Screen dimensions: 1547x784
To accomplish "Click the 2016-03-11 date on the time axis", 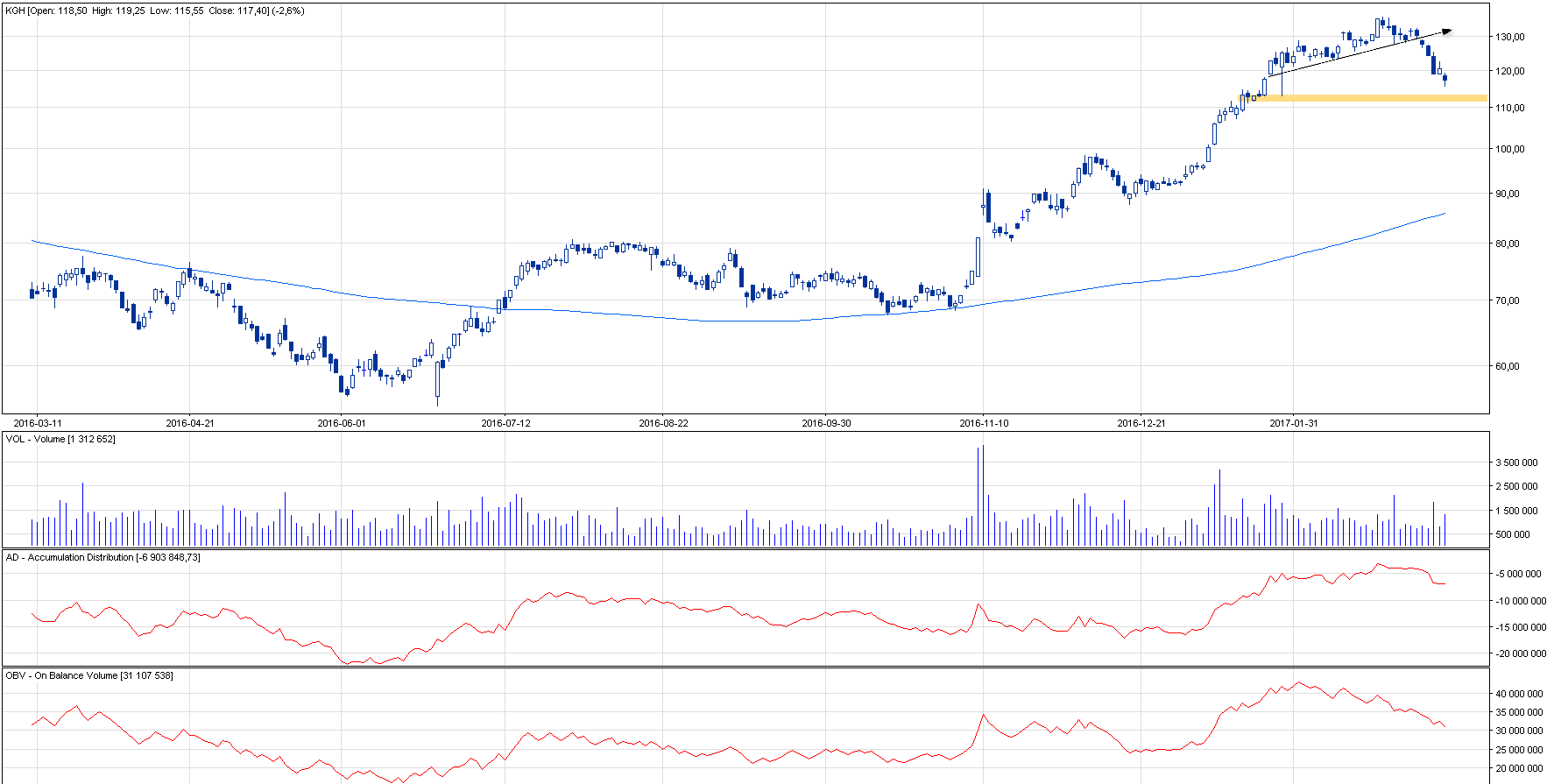I will tap(38, 423).
